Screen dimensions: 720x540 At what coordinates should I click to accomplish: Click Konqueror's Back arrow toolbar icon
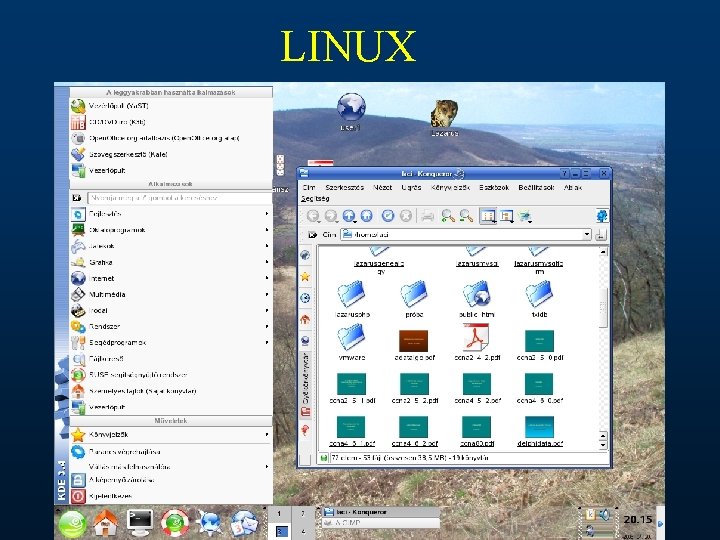click(314, 216)
